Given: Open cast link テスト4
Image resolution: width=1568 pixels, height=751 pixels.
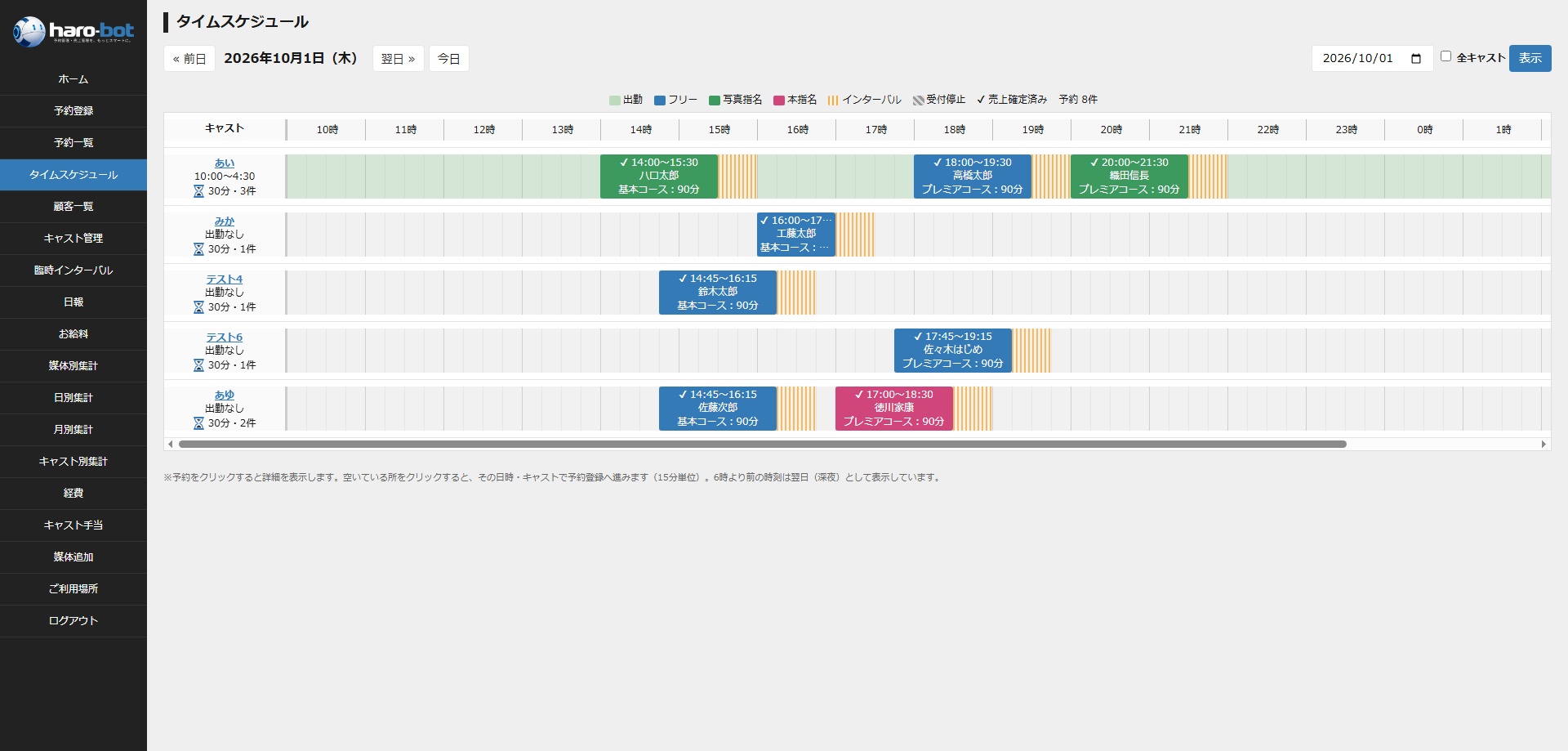Looking at the screenshot, I should click(x=225, y=279).
